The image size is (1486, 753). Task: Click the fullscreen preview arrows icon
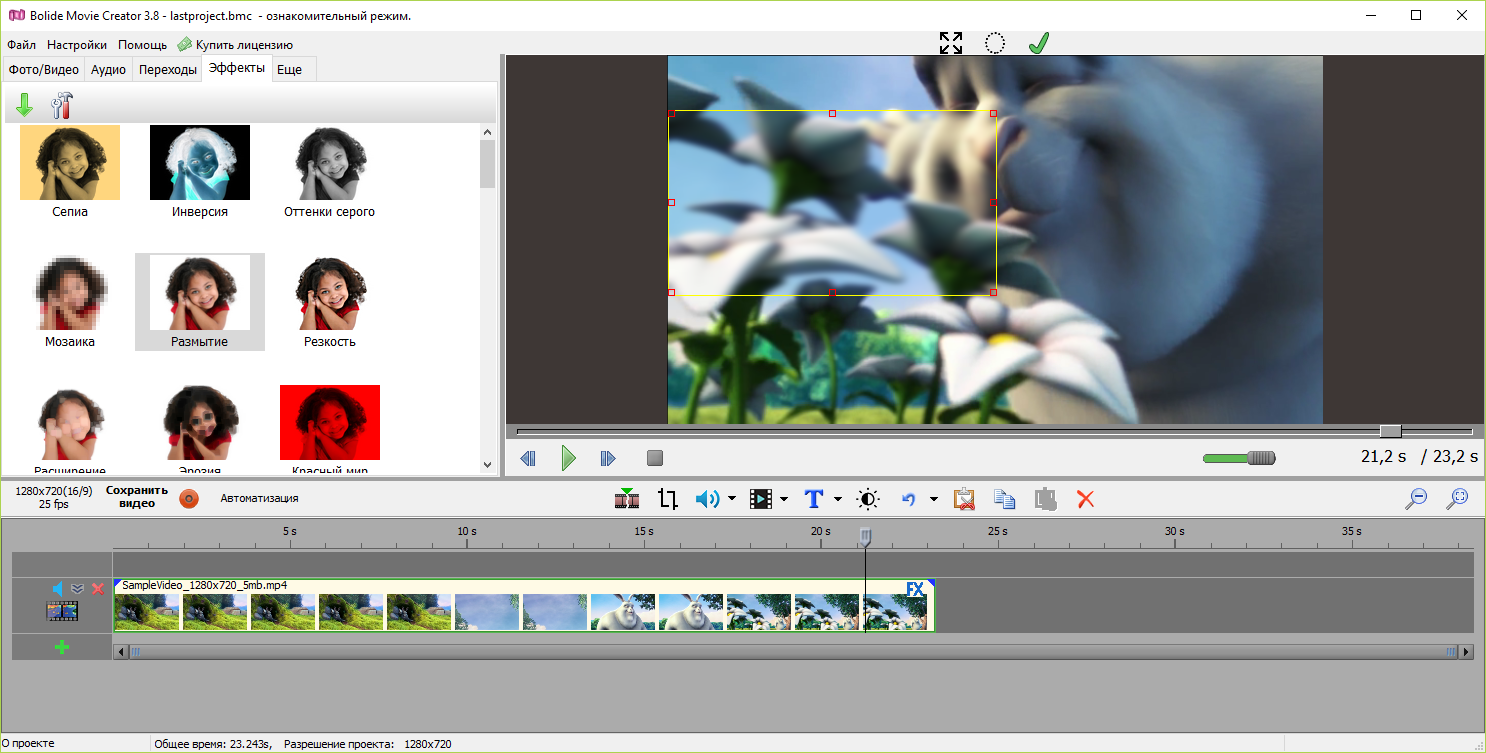pos(951,43)
